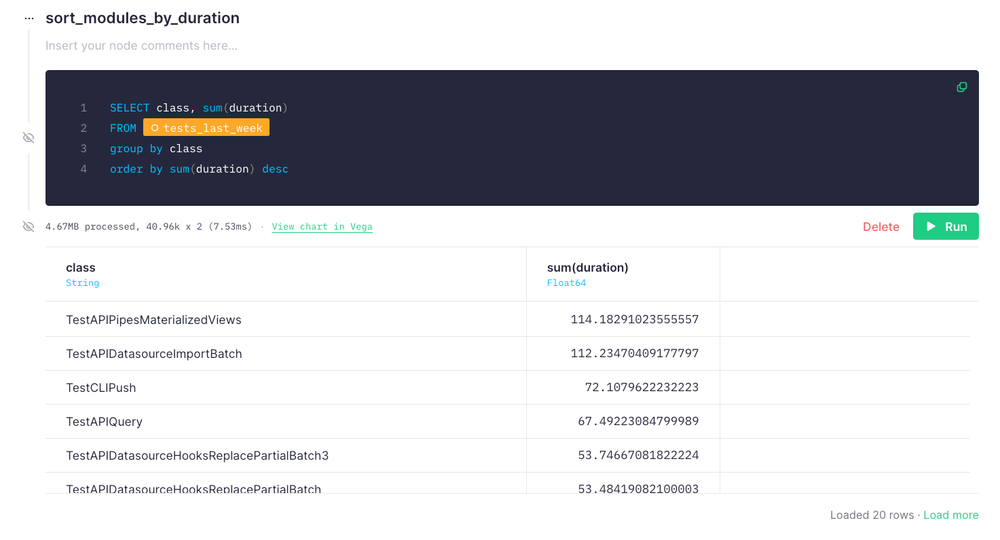Select the TestCLIPush row
Image resolution: width=1000 pixels, height=540 pixels.
pos(101,388)
